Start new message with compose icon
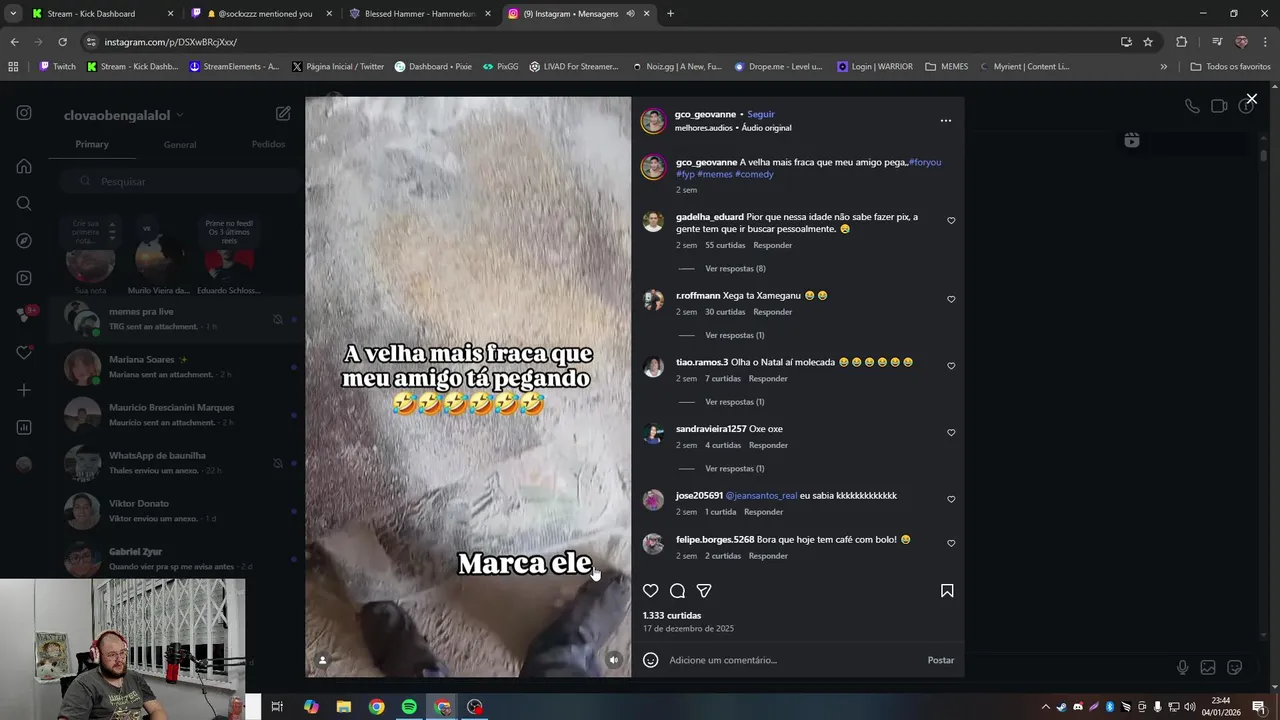This screenshot has height=720, width=1280. tap(283, 114)
